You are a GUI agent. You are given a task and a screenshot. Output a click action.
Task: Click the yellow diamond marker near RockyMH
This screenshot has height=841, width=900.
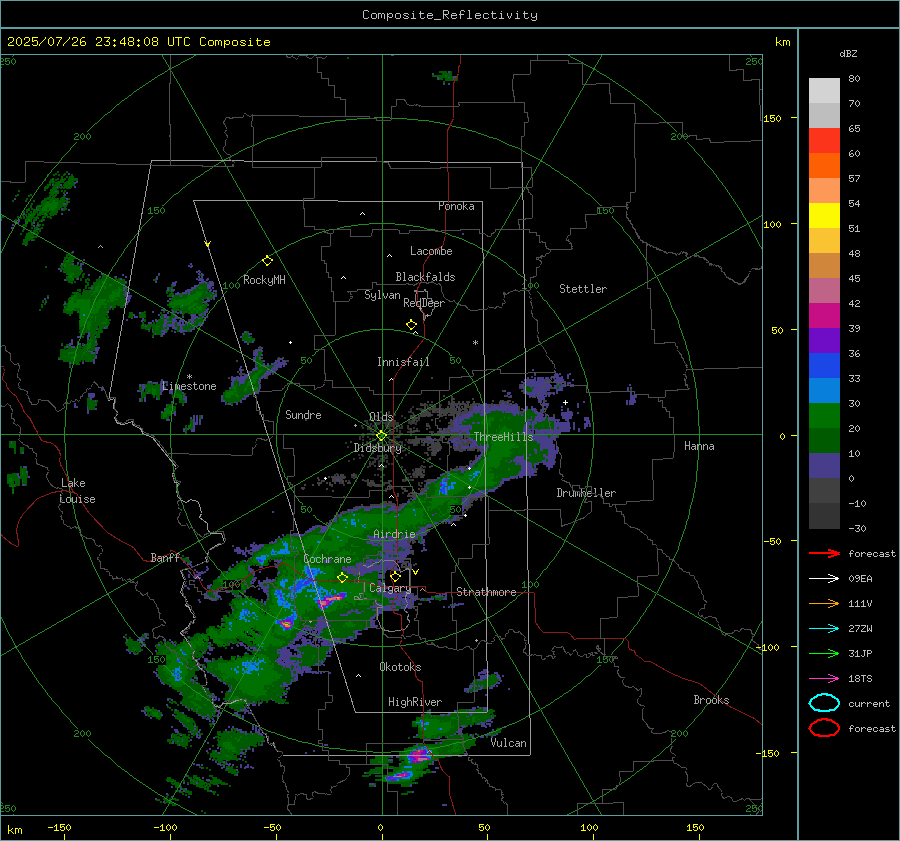pyautogui.click(x=267, y=261)
